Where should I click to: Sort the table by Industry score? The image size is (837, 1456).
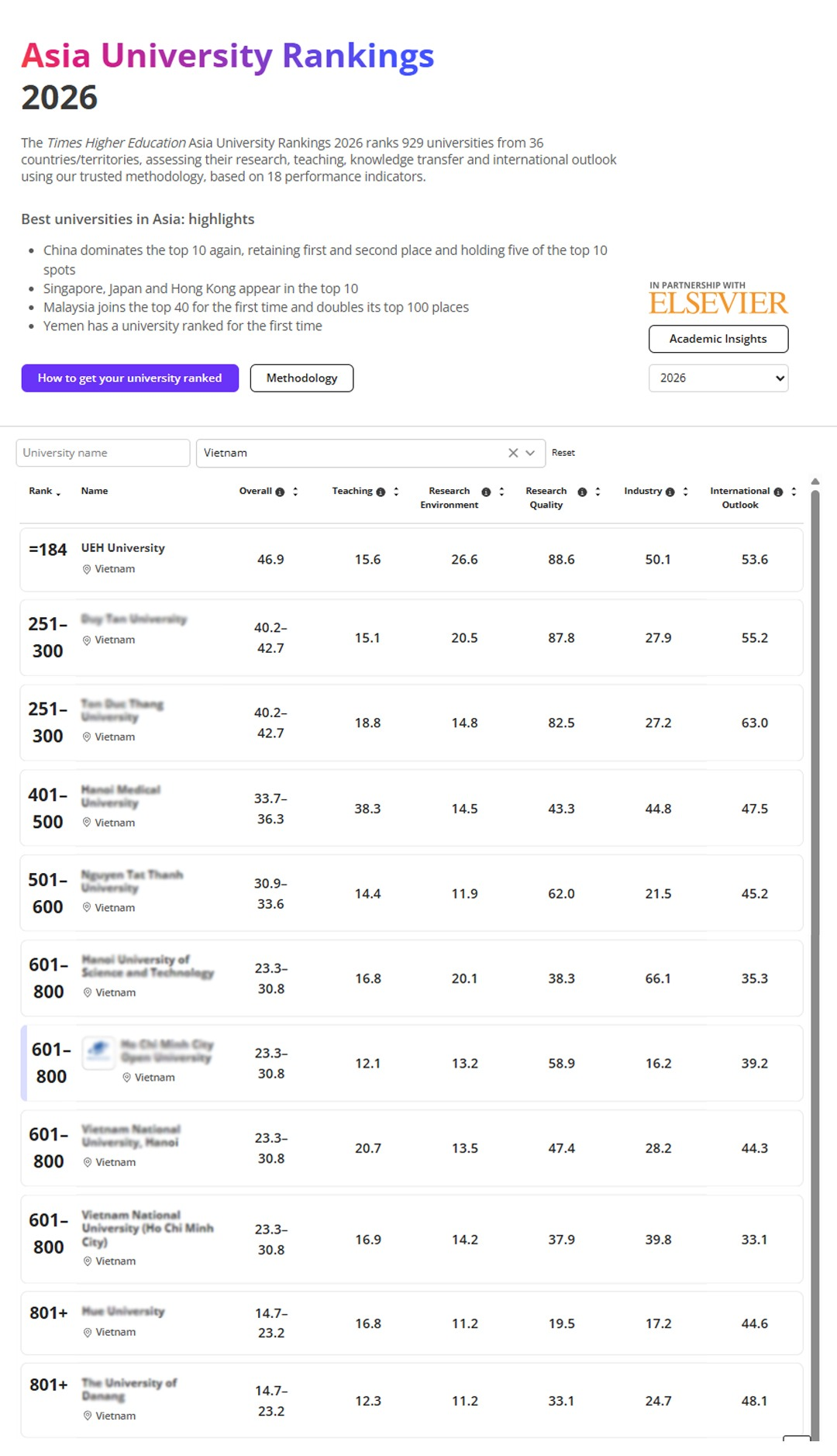[685, 492]
